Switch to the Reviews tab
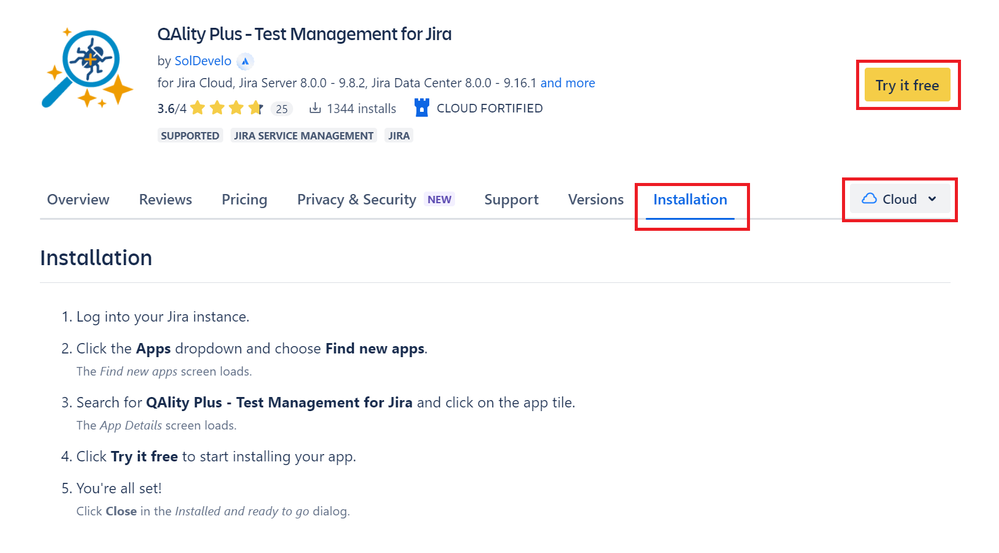This screenshot has height=553, width=999. [166, 199]
